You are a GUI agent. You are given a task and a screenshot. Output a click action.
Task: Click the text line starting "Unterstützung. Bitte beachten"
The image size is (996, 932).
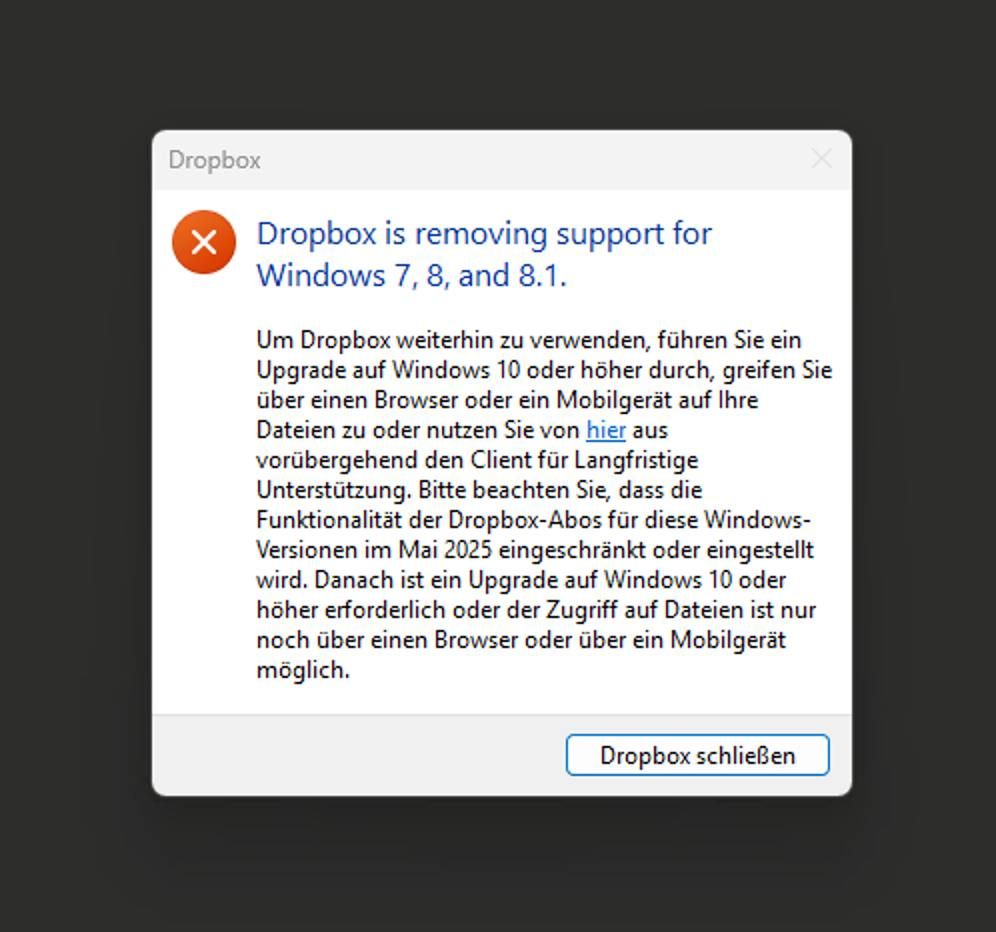pos(479,490)
